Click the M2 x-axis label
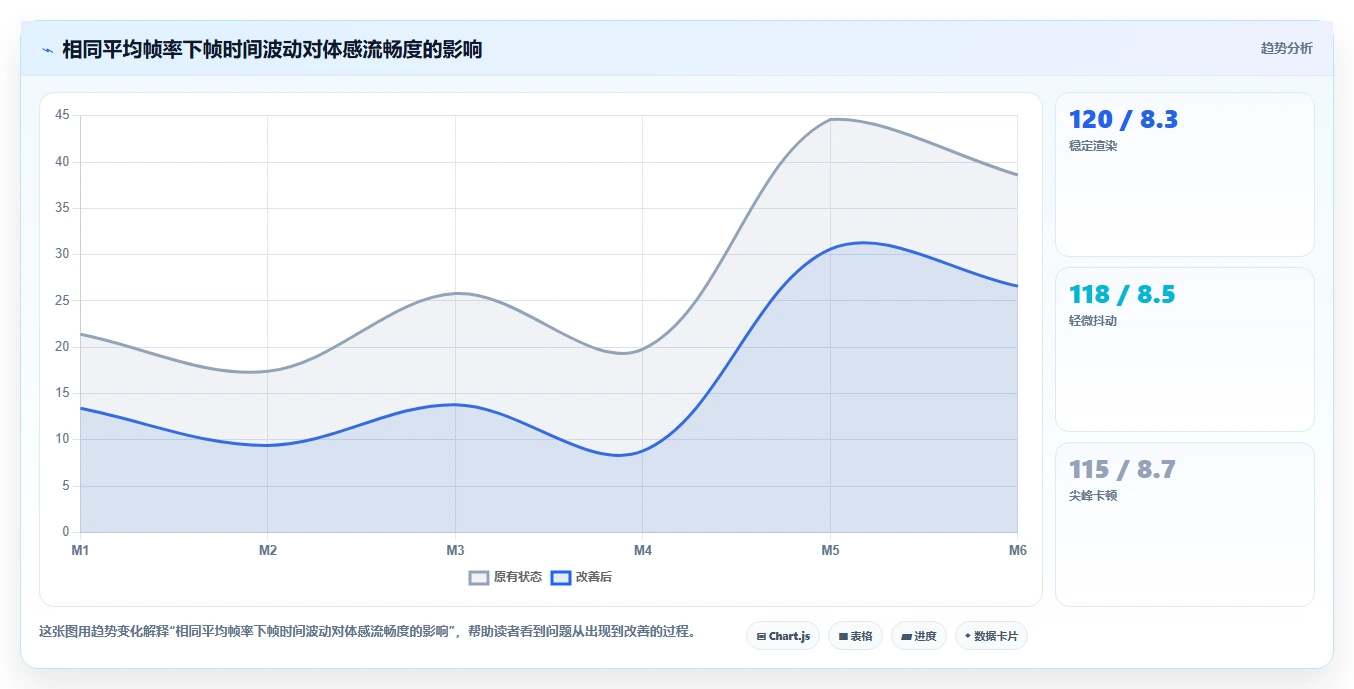Viewport: 1354px width, 689px height. click(268, 550)
